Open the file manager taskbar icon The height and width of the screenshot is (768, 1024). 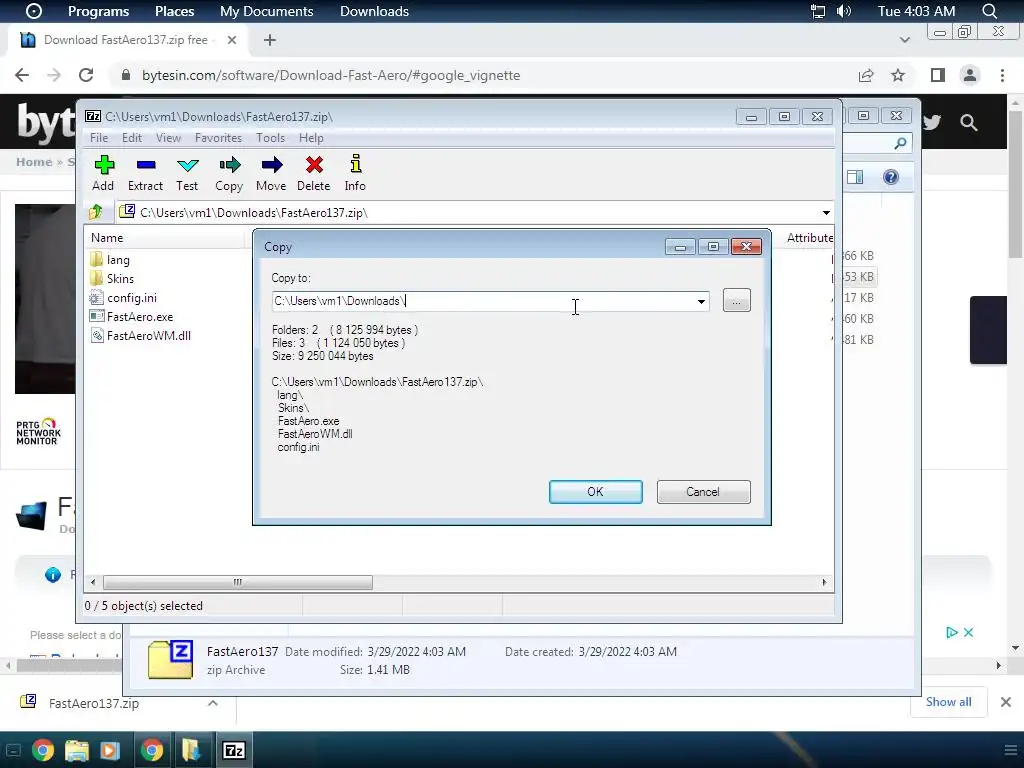[x=77, y=750]
